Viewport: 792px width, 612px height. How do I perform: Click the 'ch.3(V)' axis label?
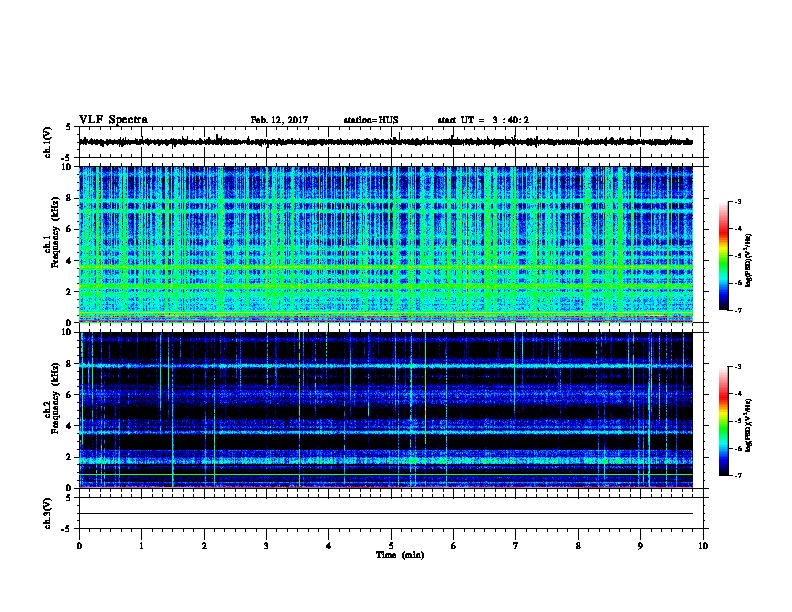pyautogui.click(x=48, y=513)
